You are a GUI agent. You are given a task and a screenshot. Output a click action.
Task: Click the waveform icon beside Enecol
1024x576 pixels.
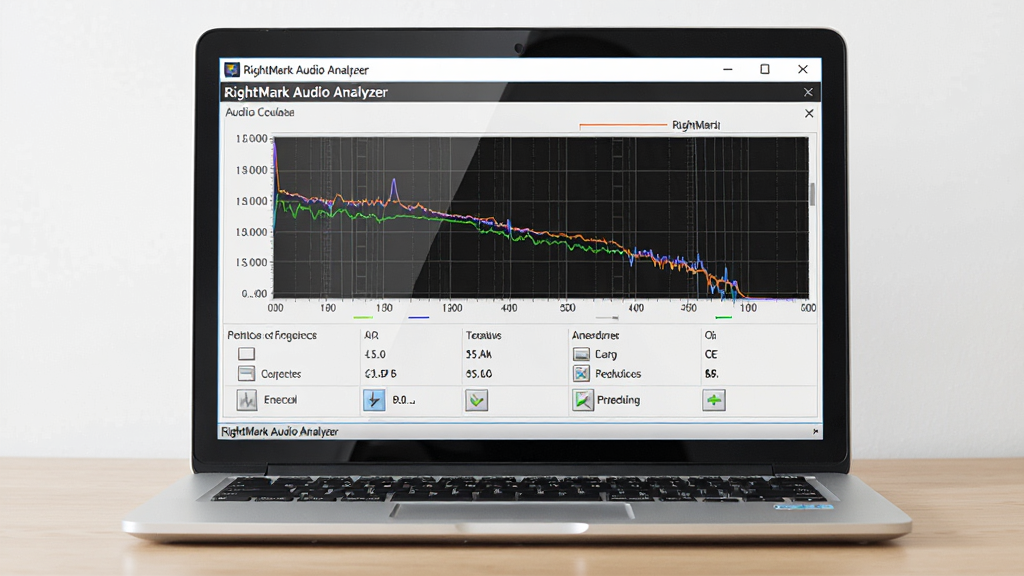[247, 400]
